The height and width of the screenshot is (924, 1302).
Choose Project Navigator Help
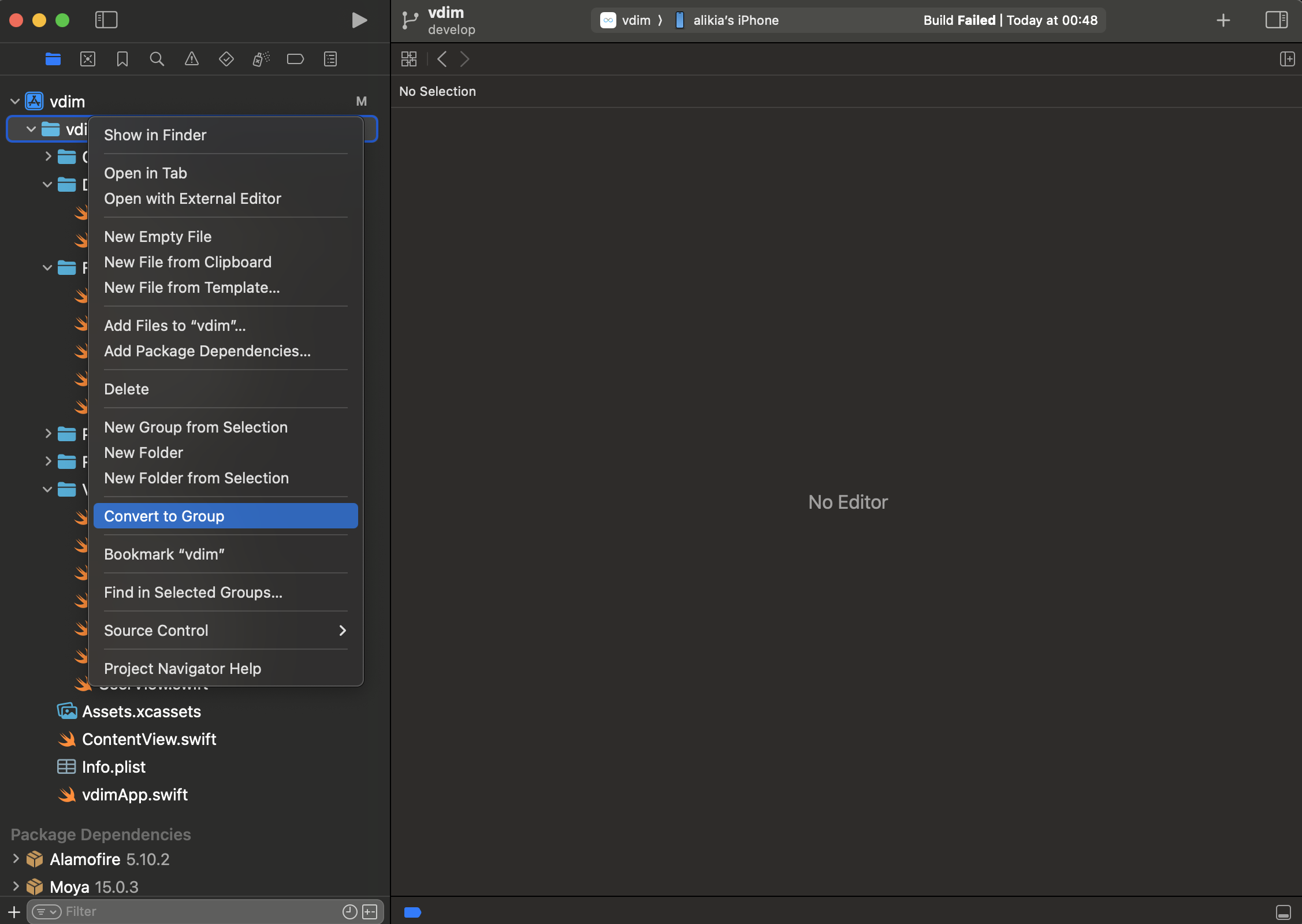pyautogui.click(x=225, y=669)
